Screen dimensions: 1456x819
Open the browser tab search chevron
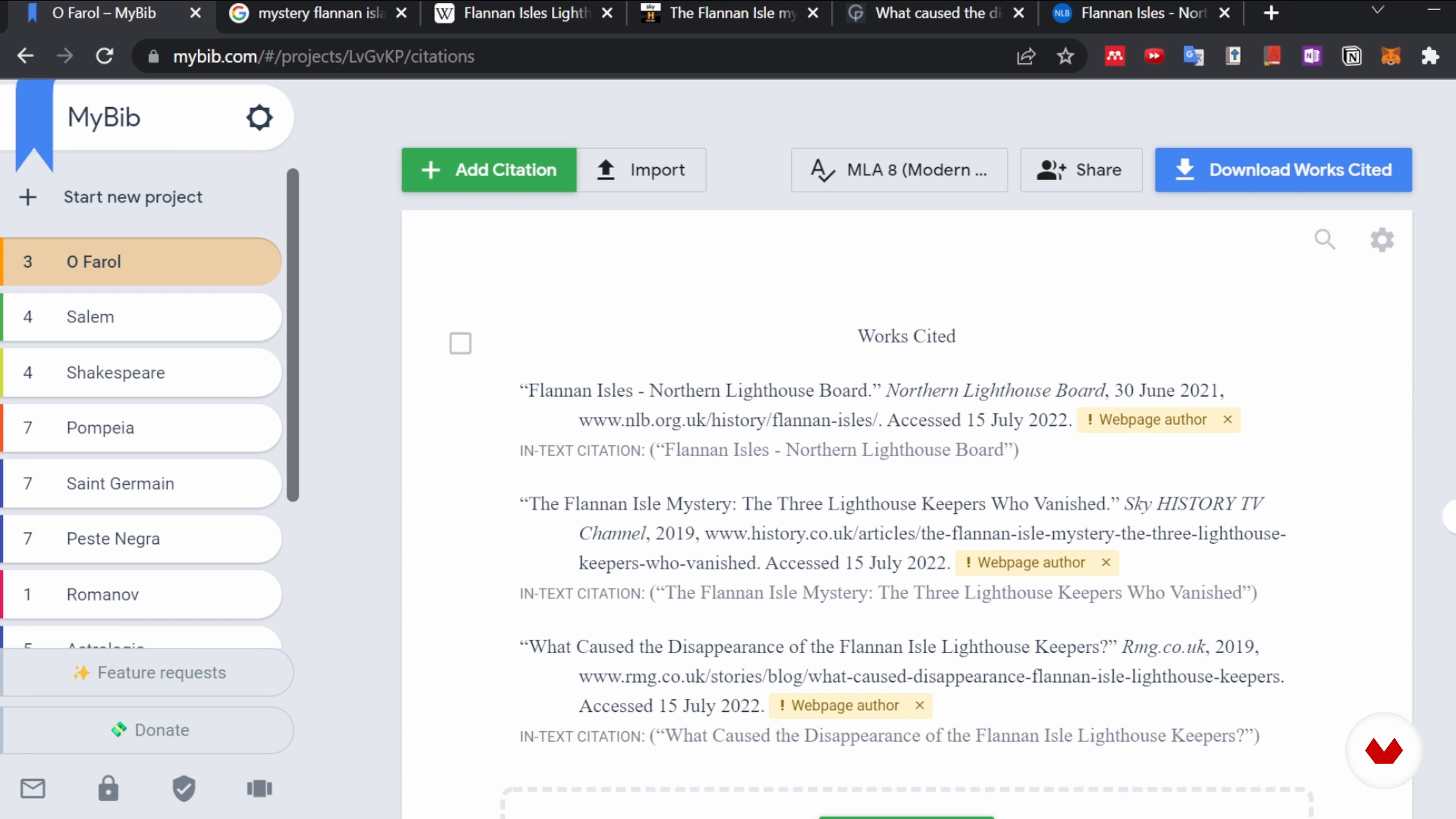[1378, 10]
